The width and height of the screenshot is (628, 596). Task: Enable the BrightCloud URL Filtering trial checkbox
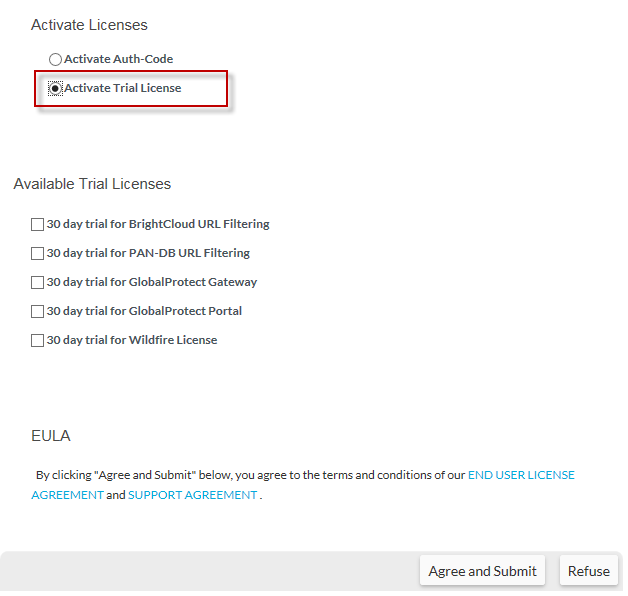tap(38, 225)
